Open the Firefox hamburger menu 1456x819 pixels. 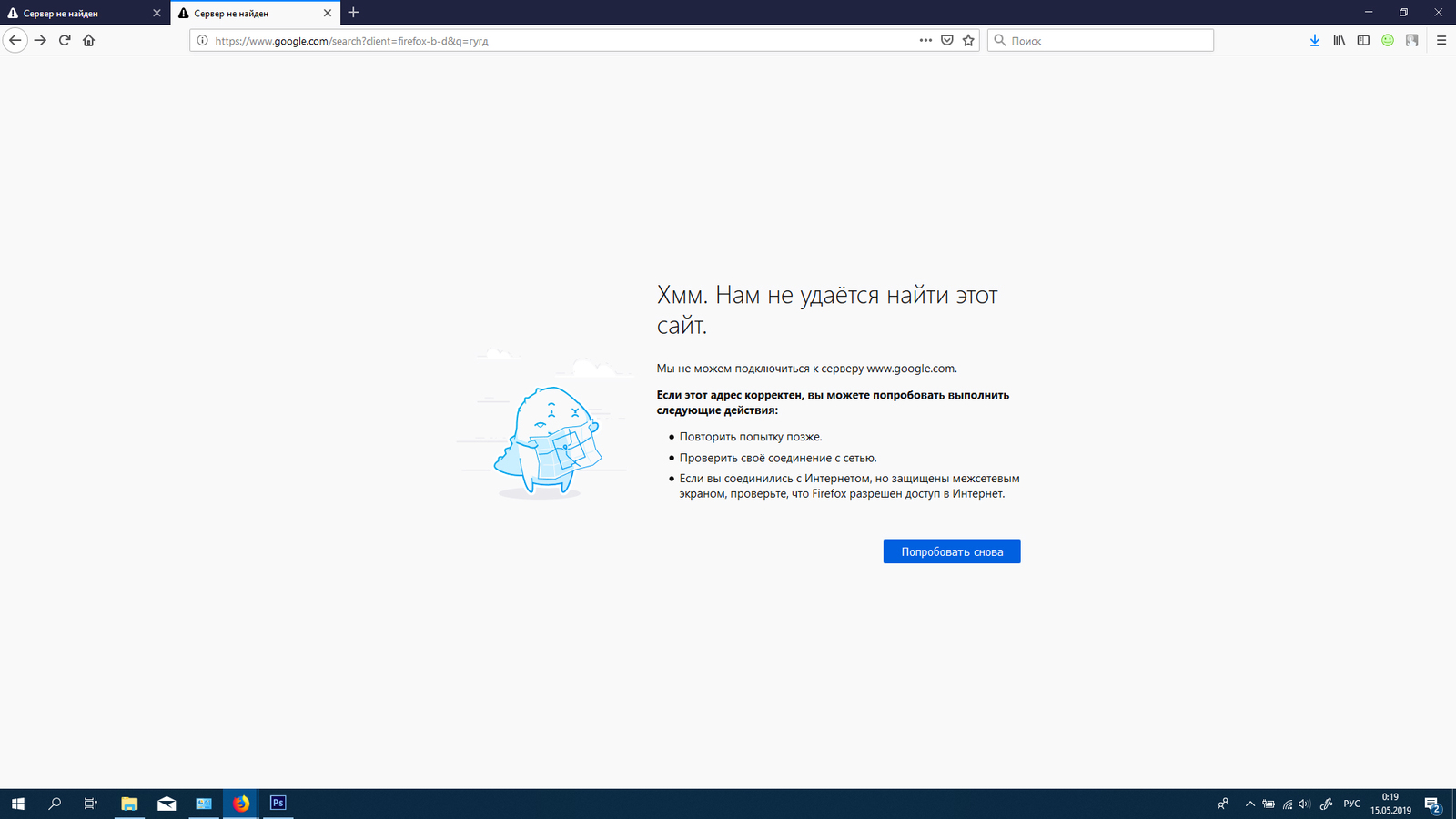click(x=1441, y=40)
